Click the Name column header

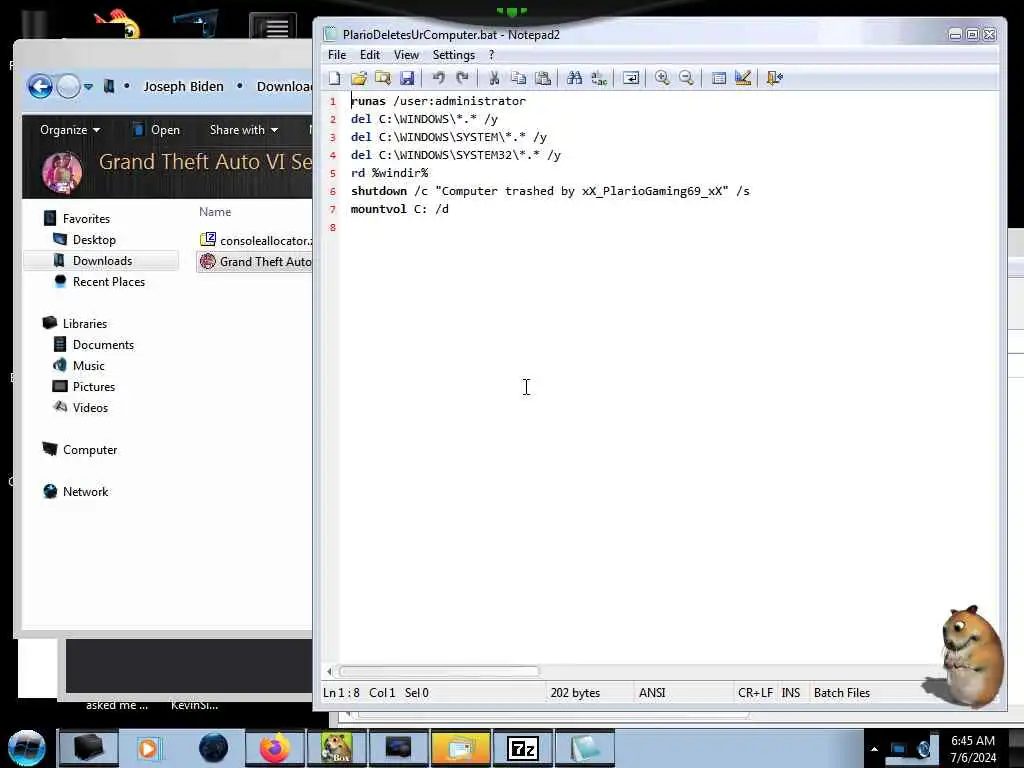pyautogui.click(x=215, y=212)
